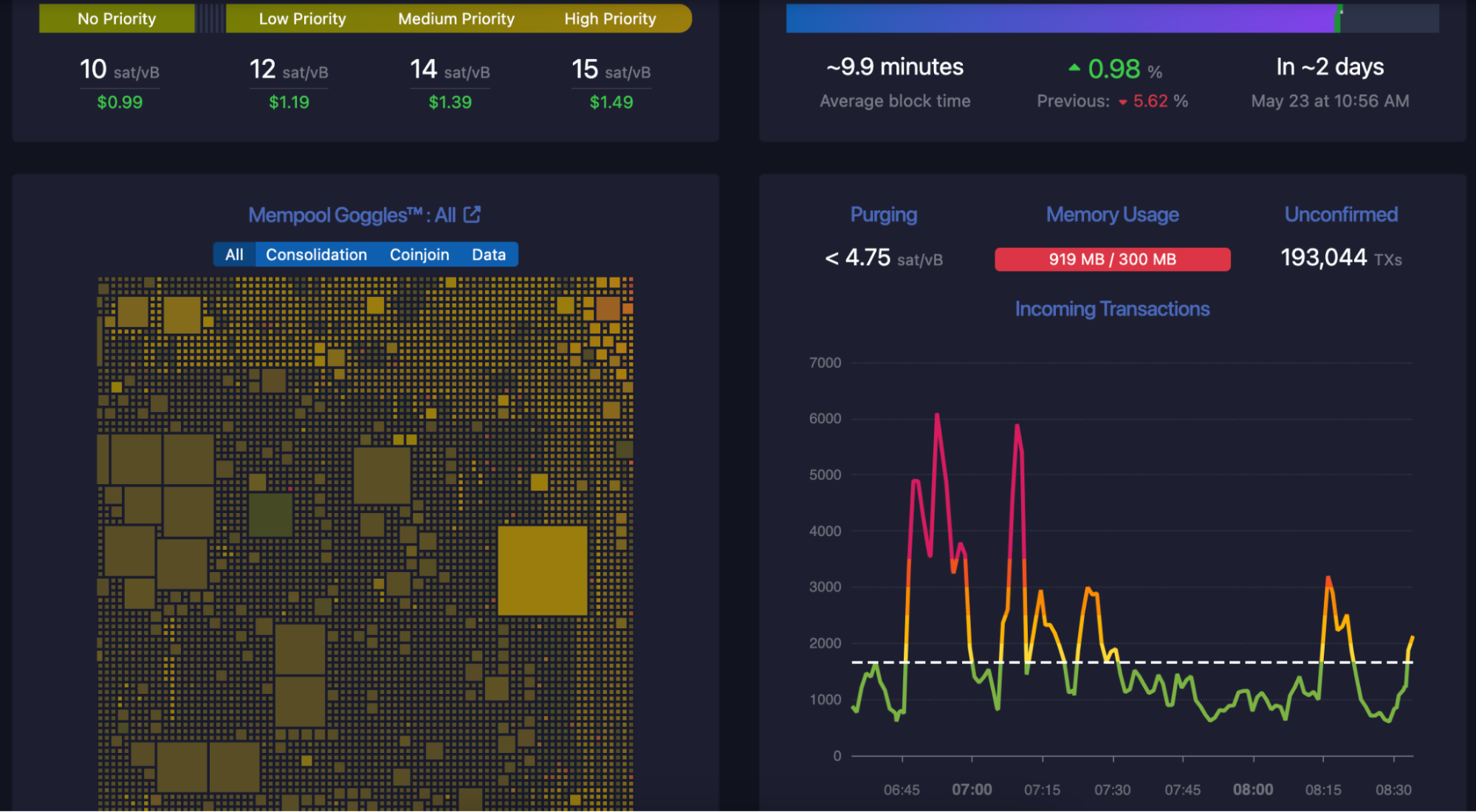Click the Unconfirmed 193,044 TXs count
Screen dimensions: 1476x812
[x=1339, y=258]
